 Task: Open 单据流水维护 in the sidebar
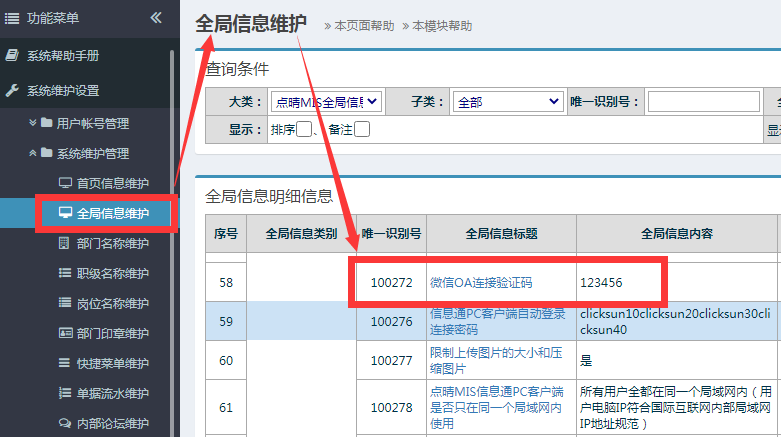pos(112,393)
